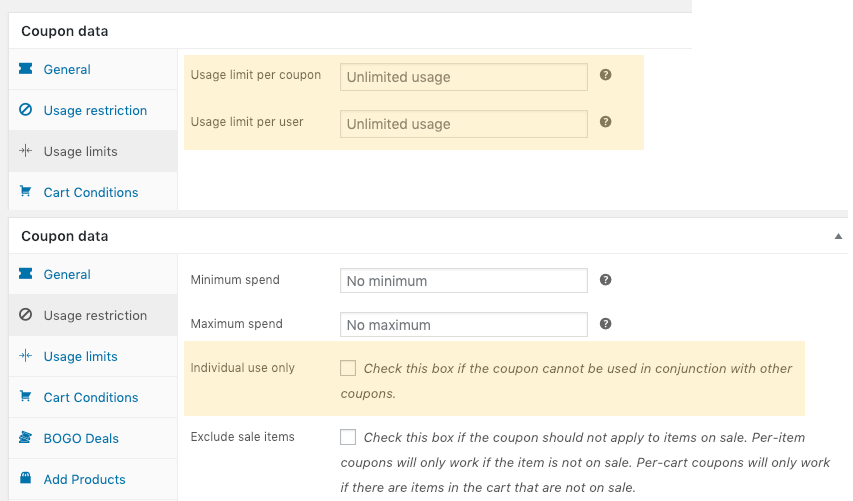
Task: Click the ticket icon of upper General tab
Action: (x=26, y=69)
